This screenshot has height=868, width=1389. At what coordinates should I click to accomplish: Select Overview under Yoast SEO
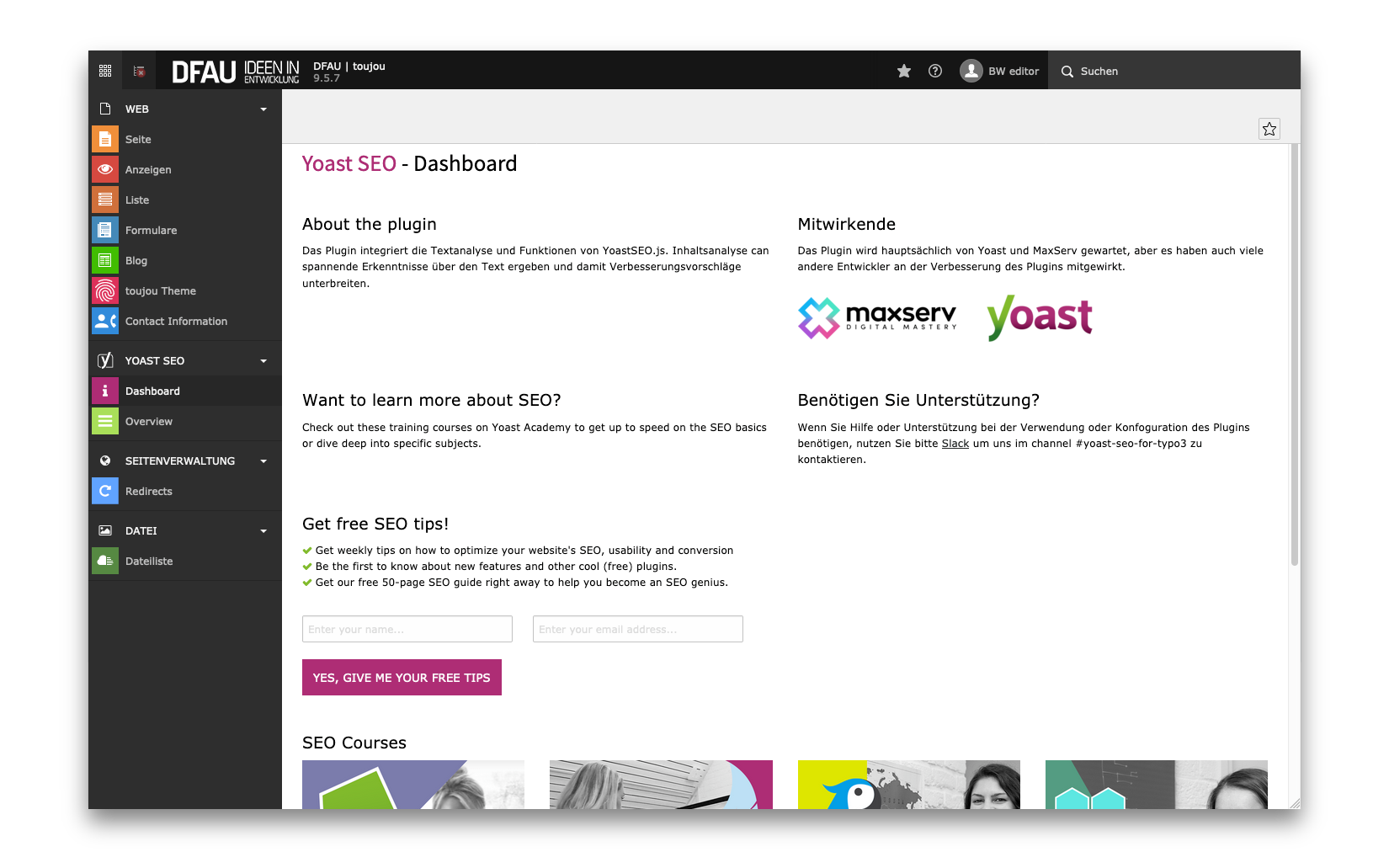point(149,422)
